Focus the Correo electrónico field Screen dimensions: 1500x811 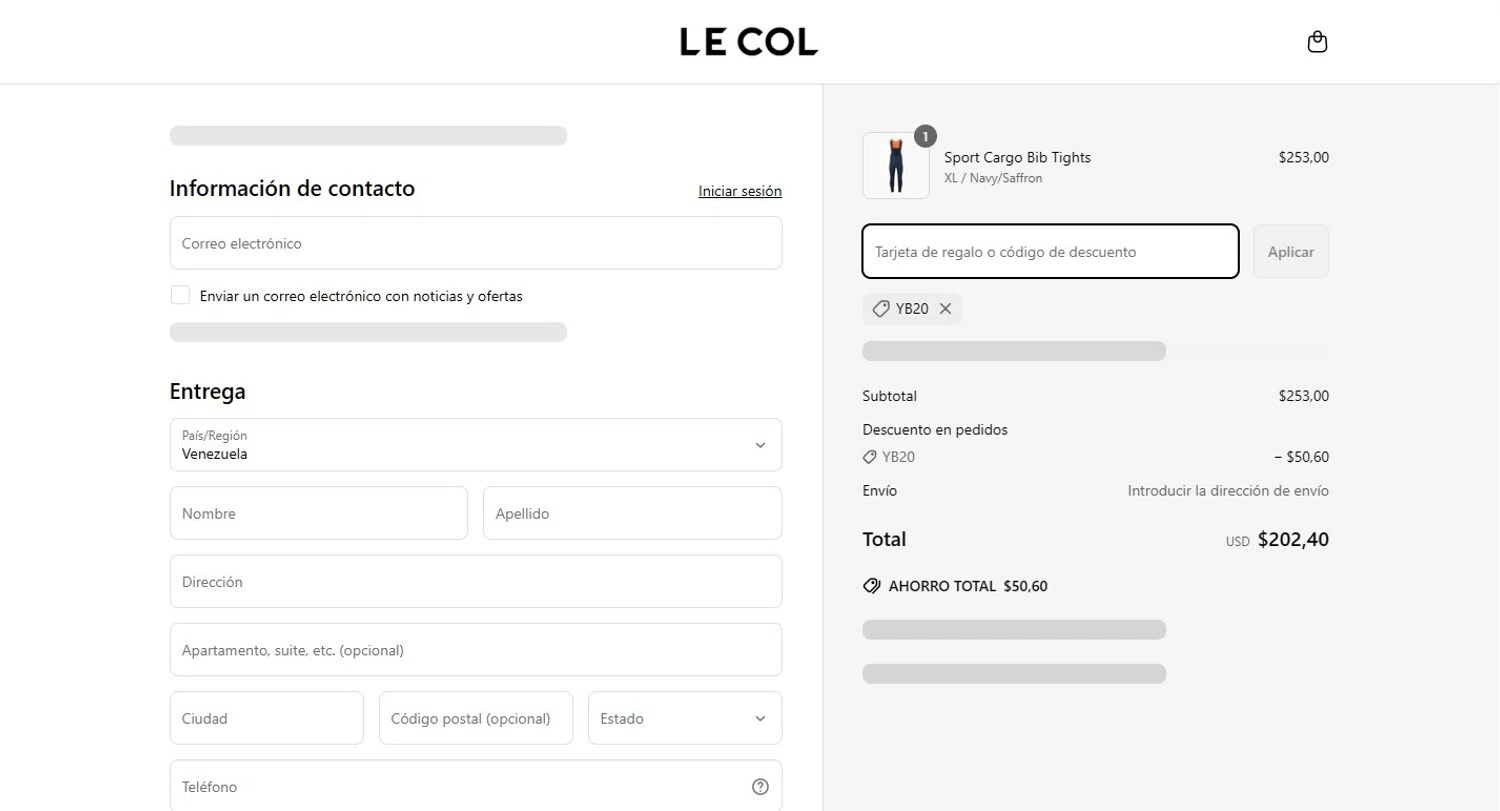[x=476, y=243]
